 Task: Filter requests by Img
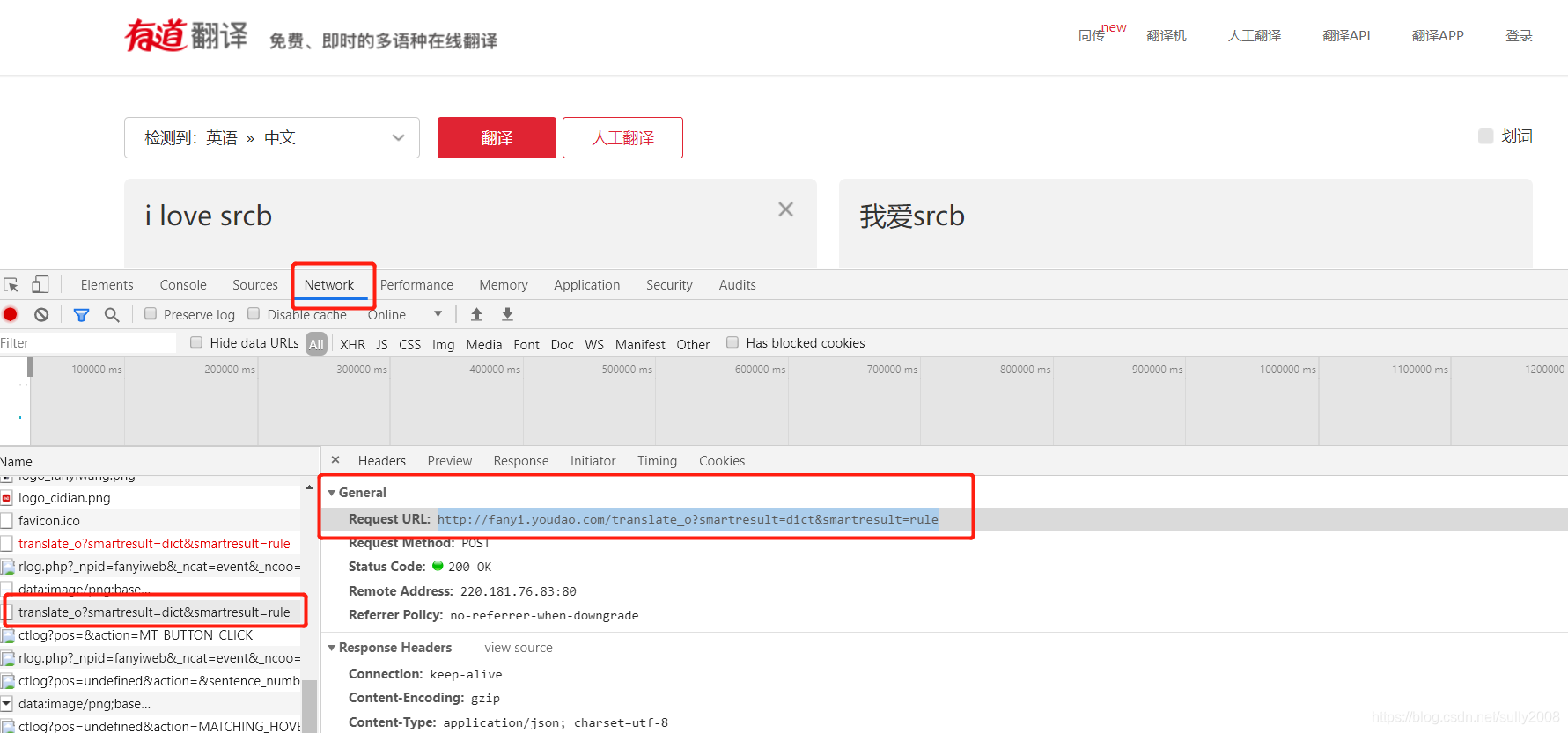(x=444, y=344)
